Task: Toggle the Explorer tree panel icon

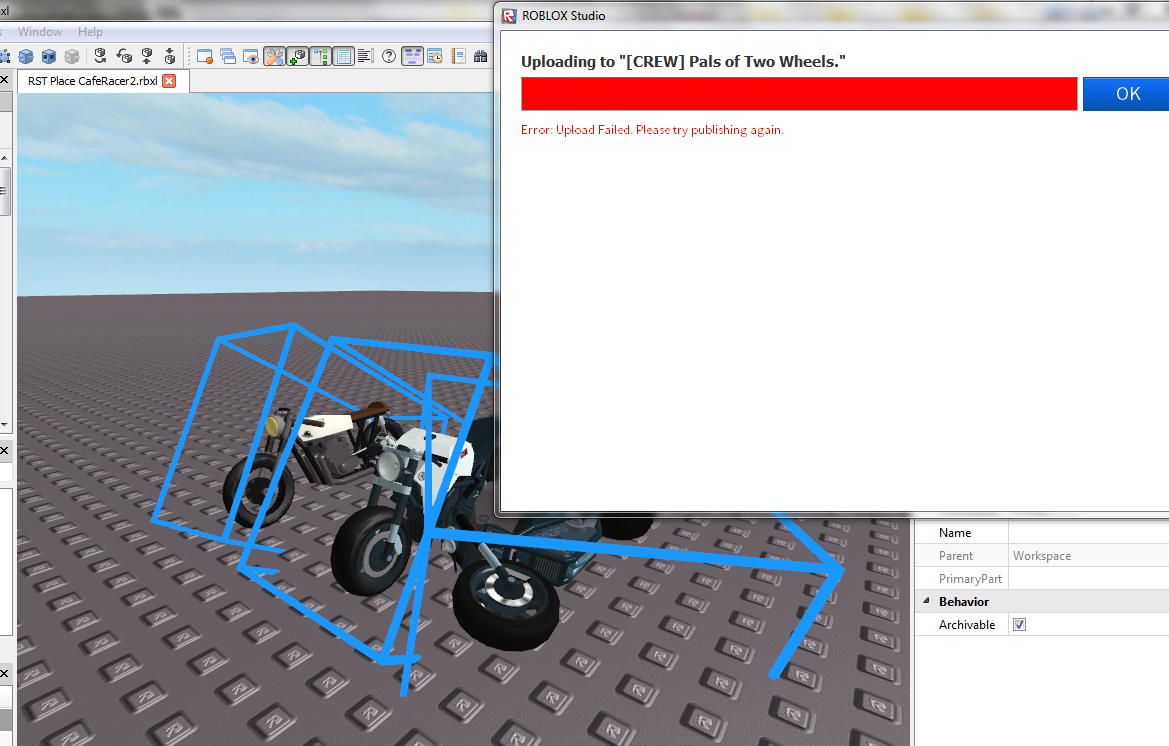Action: tap(321, 57)
